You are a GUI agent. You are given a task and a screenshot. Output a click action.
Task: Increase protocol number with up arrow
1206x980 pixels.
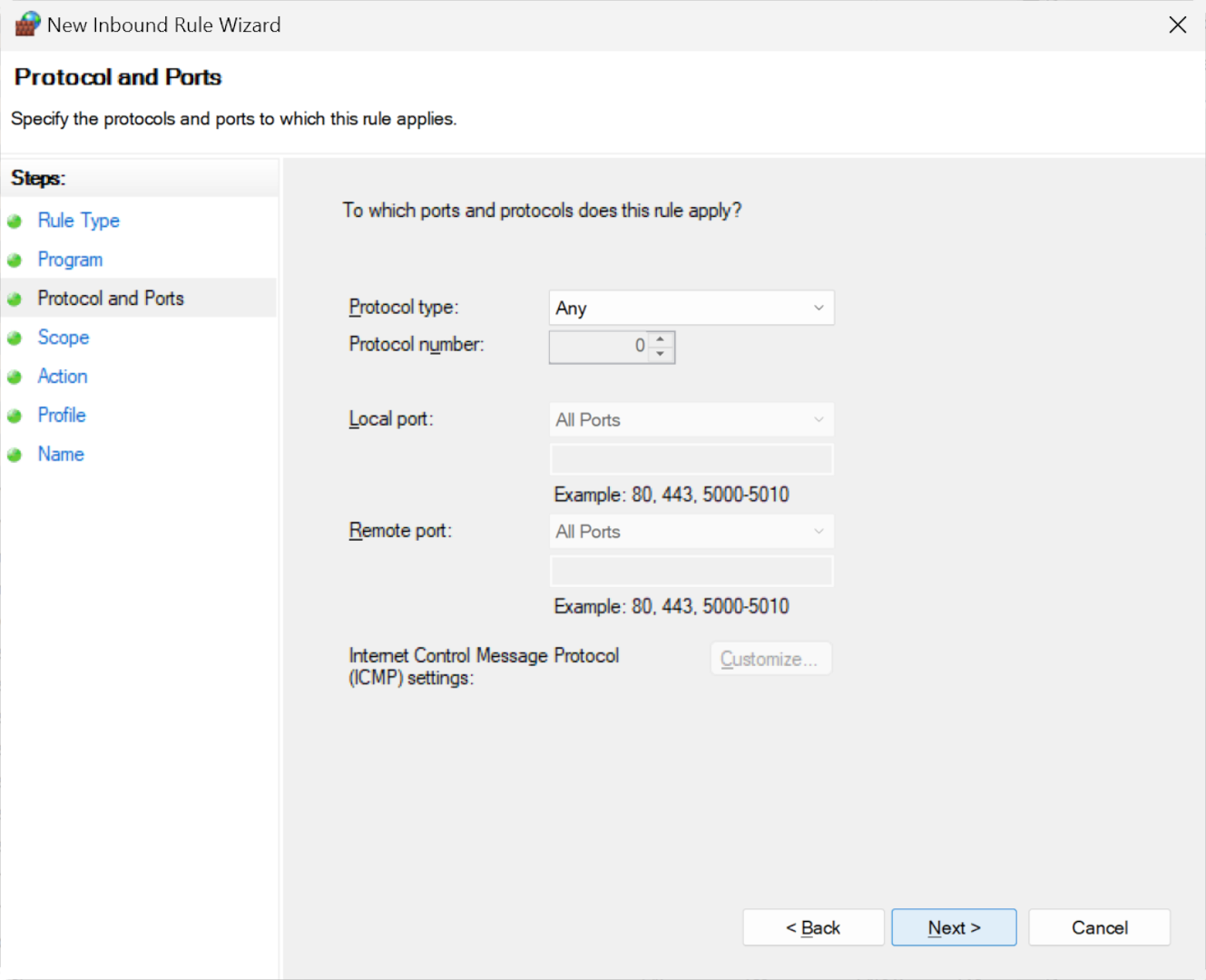tap(661, 338)
